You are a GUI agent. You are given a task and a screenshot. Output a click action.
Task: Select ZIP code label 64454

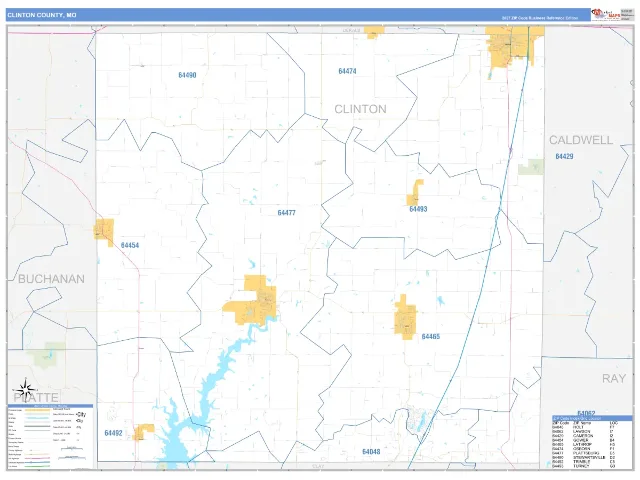130,245
